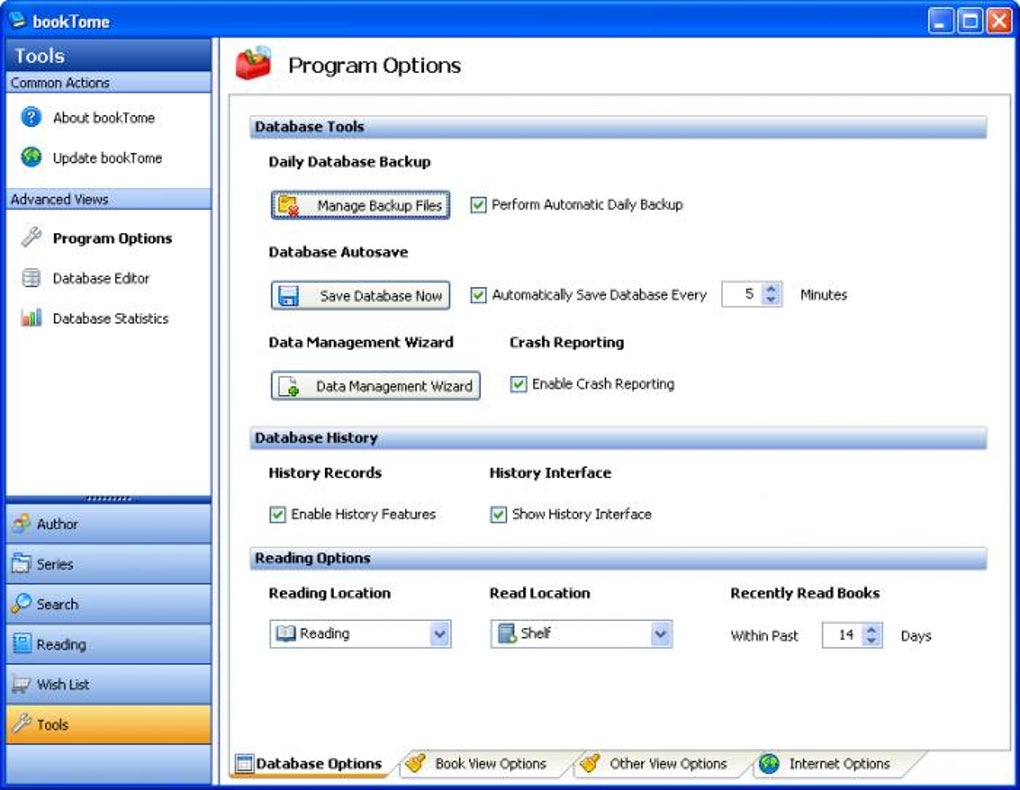Click the folder icon on Manage Backup Files
Screen dimensions: 1020x790
click(x=288, y=205)
